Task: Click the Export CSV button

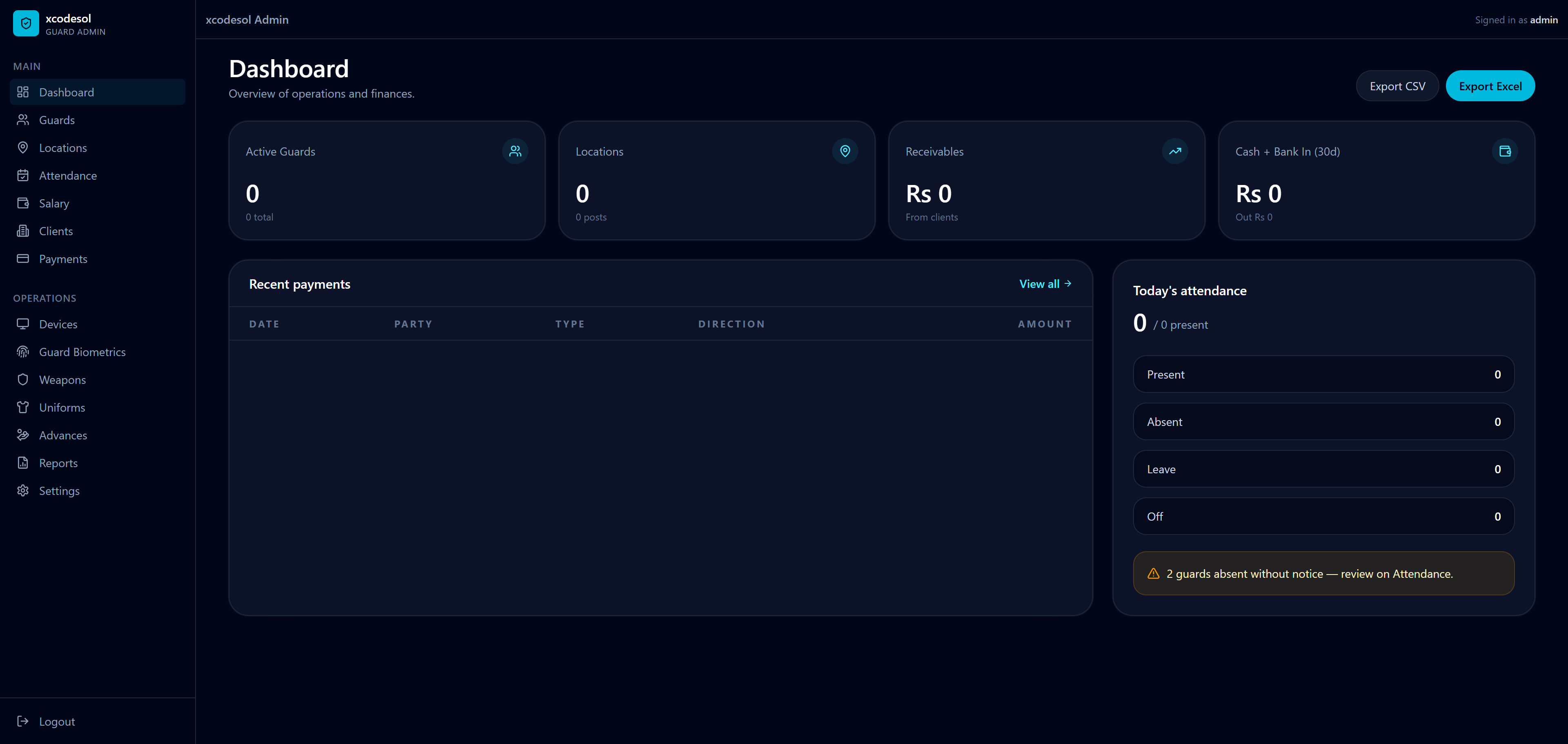Action: (1397, 86)
